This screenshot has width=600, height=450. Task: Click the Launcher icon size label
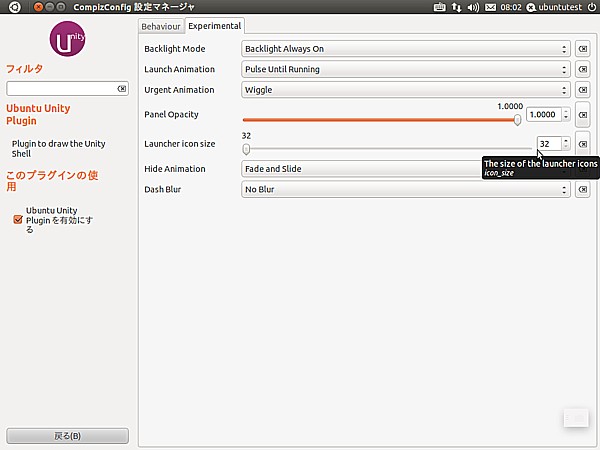179,144
